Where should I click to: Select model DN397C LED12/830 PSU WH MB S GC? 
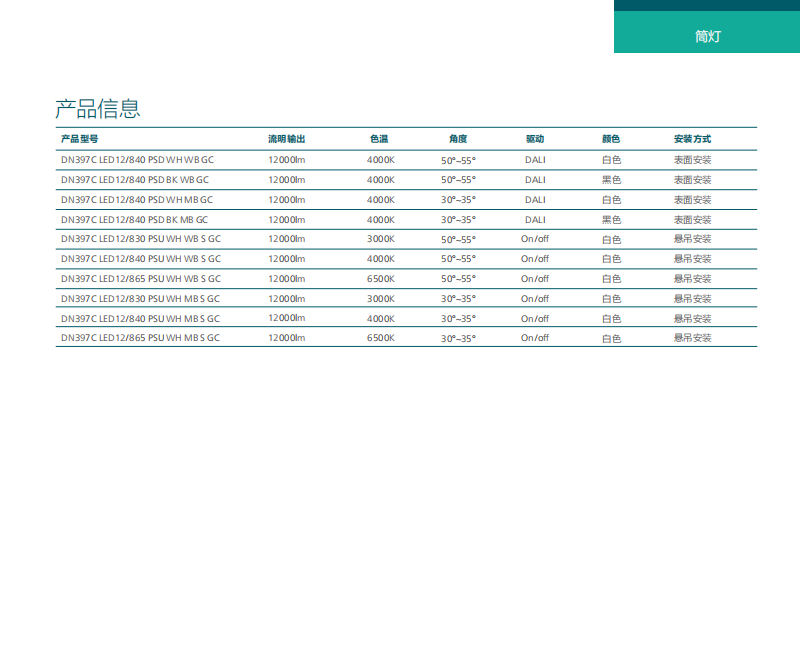[140, 299]
